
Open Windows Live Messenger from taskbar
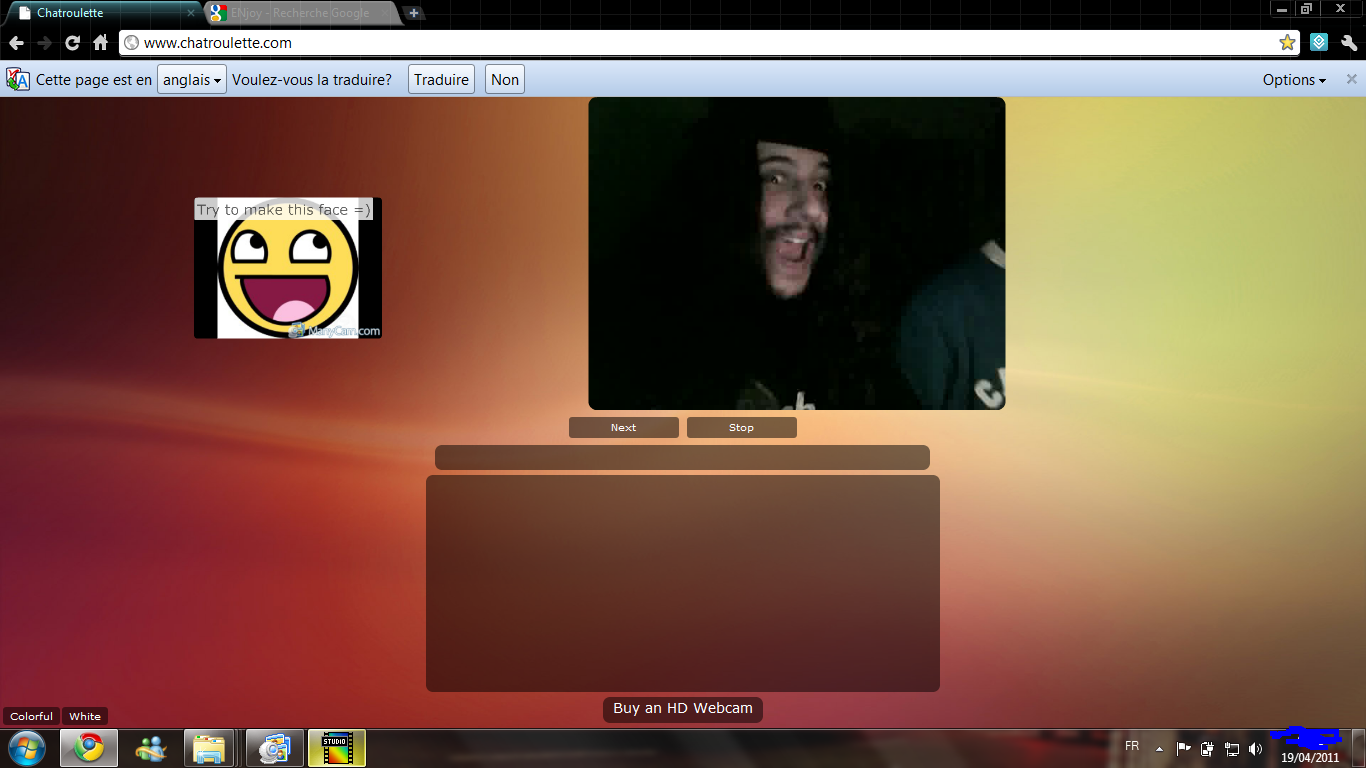tap(151, 748)
